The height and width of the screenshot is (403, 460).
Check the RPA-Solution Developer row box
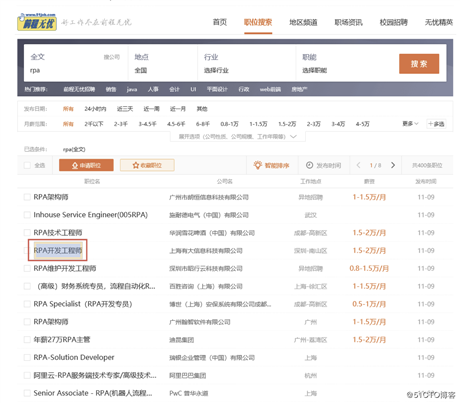click(x=27, y=358)
